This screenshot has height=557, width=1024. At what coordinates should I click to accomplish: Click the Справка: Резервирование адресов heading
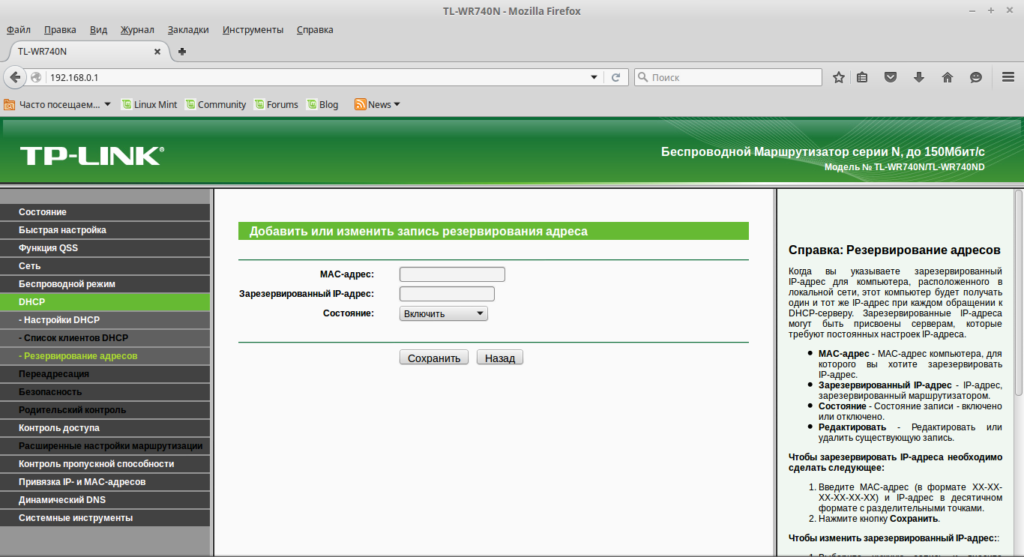click(894, 250)
